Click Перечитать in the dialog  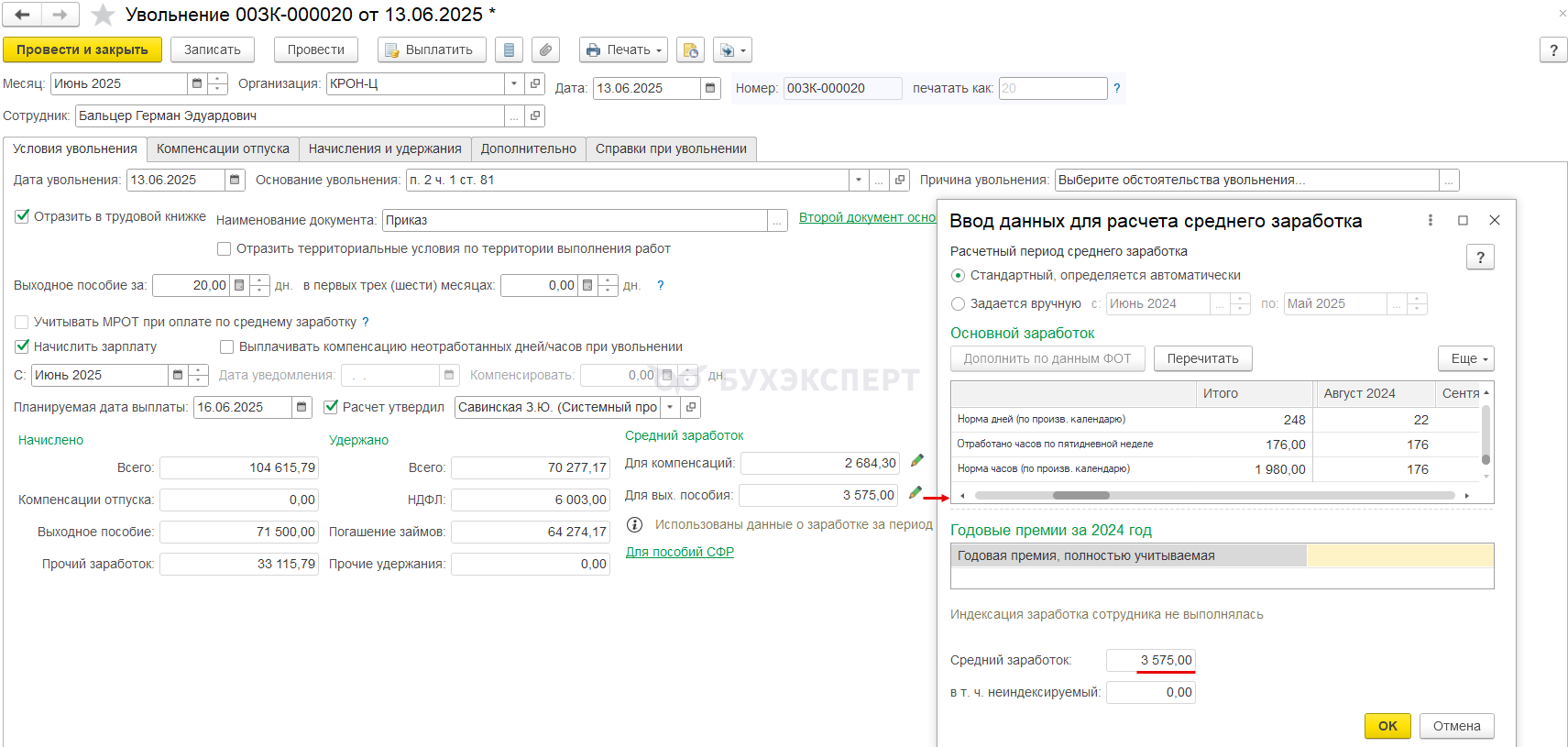tap(1202, 358)
